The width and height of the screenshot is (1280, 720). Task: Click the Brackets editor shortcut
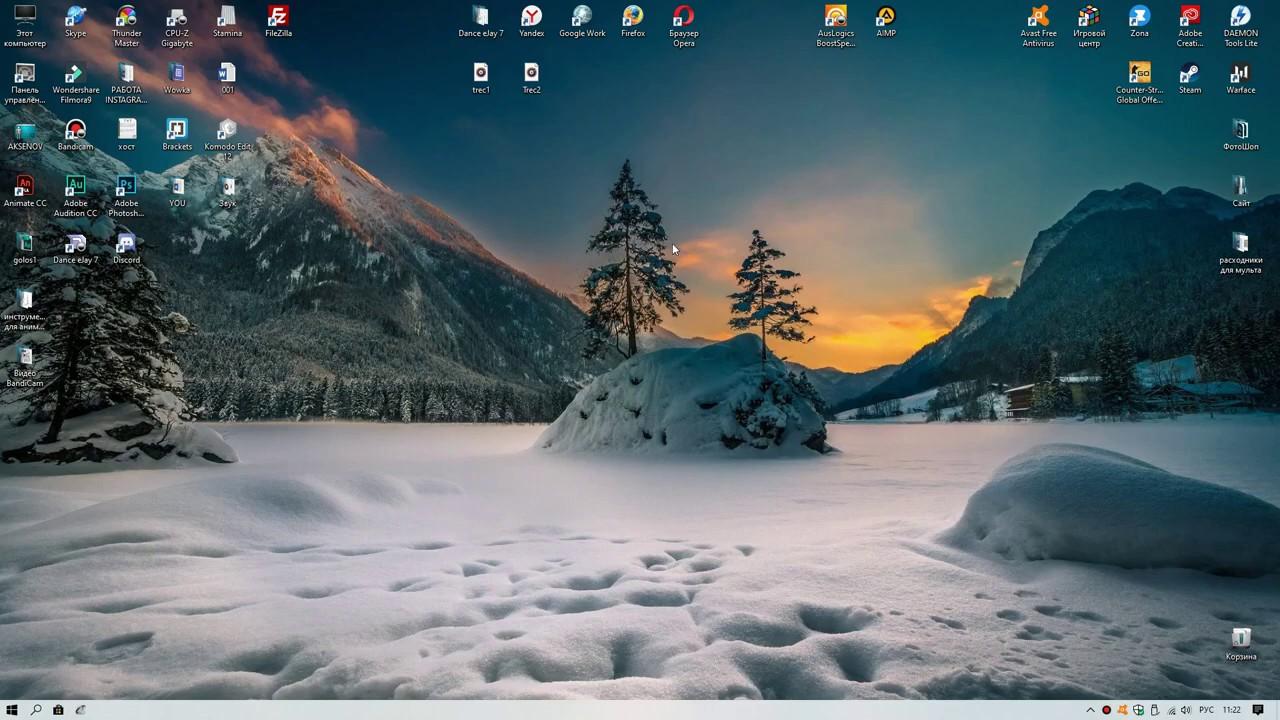(x=177, y=131)
